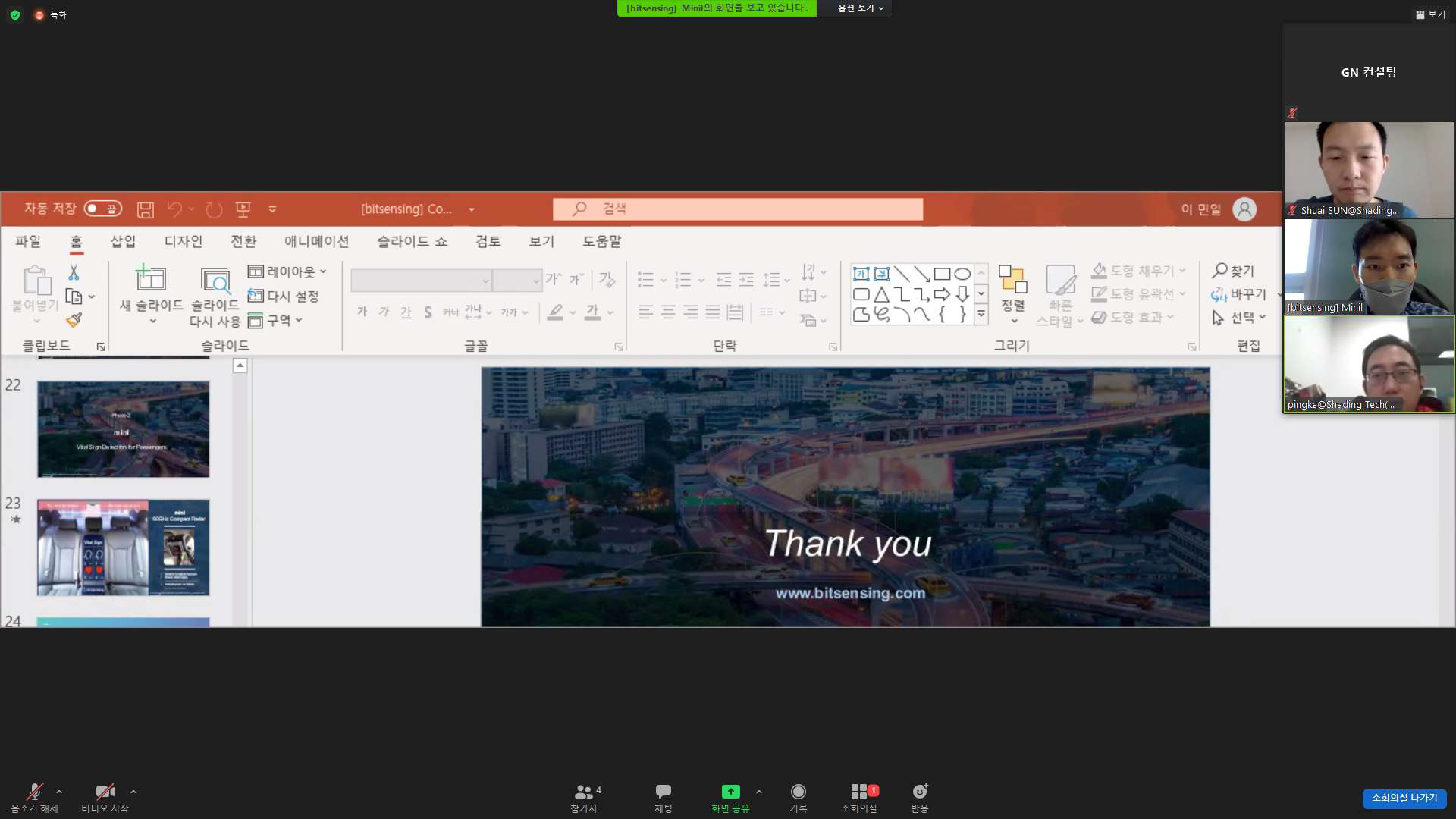The width and height of the screenshot is (1456, 819).
Task: Click Replace (바꾸기) button
Action: [x=1238, y=294]
